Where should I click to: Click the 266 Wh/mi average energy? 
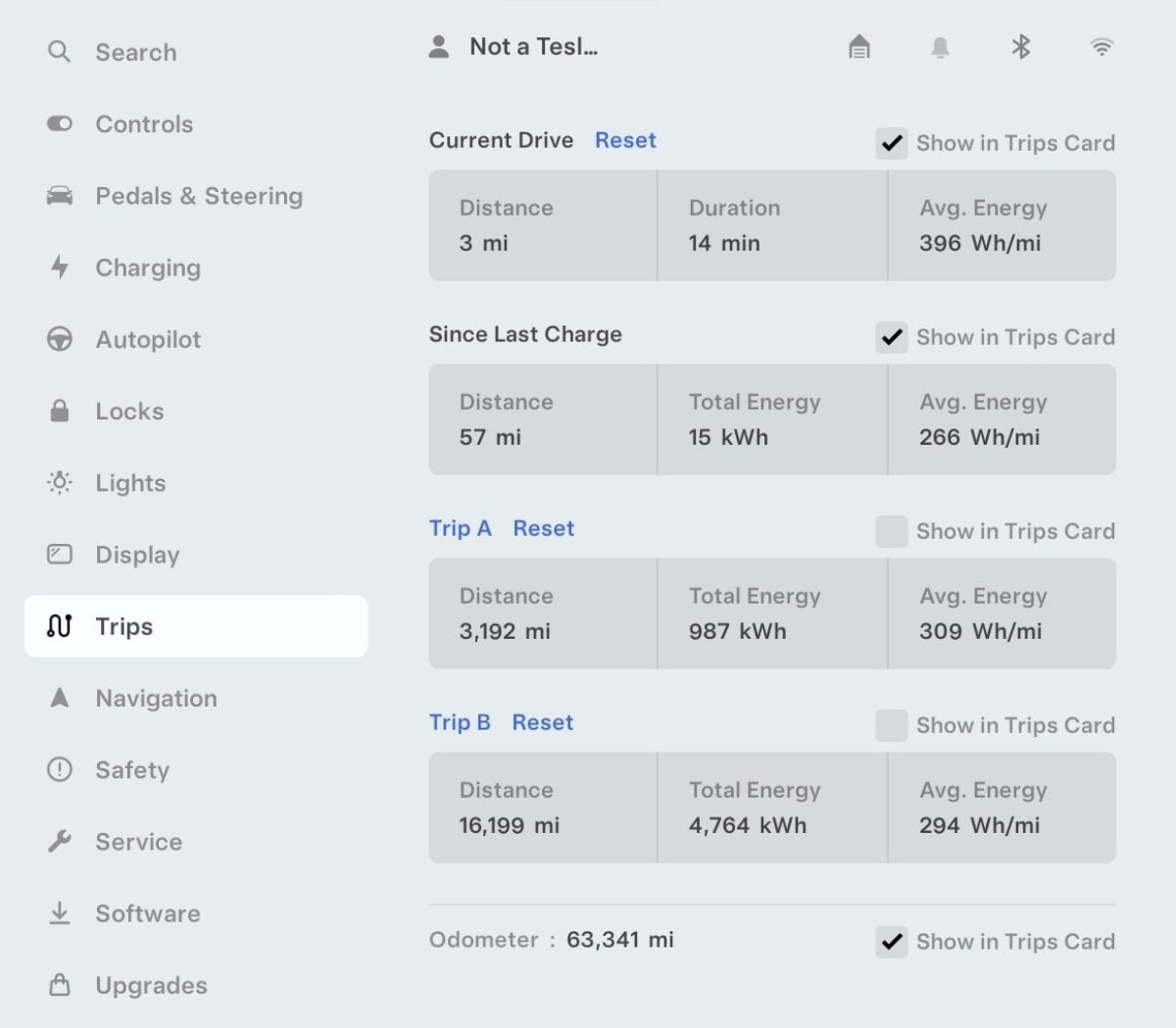pos(980,437)
